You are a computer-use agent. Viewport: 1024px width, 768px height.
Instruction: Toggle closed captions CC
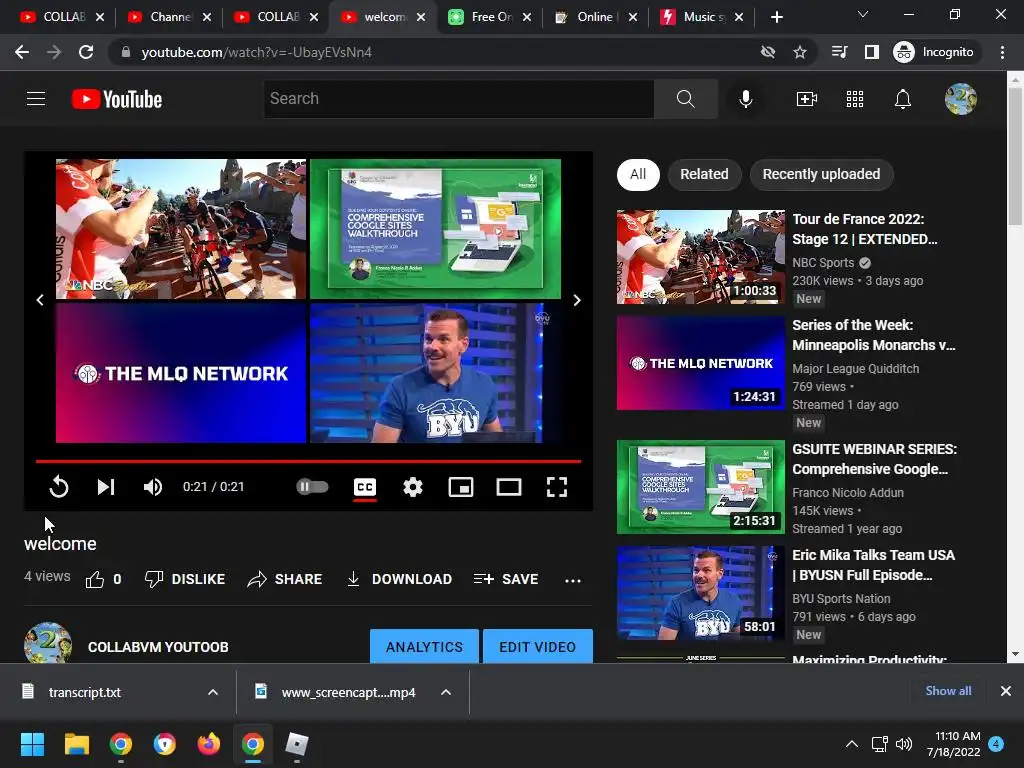[364, 487]
